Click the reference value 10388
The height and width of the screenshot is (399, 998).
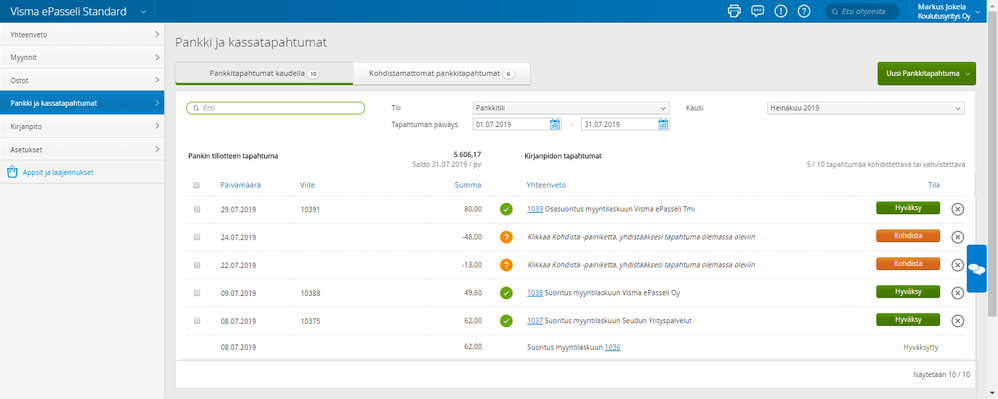coord(310,293)
